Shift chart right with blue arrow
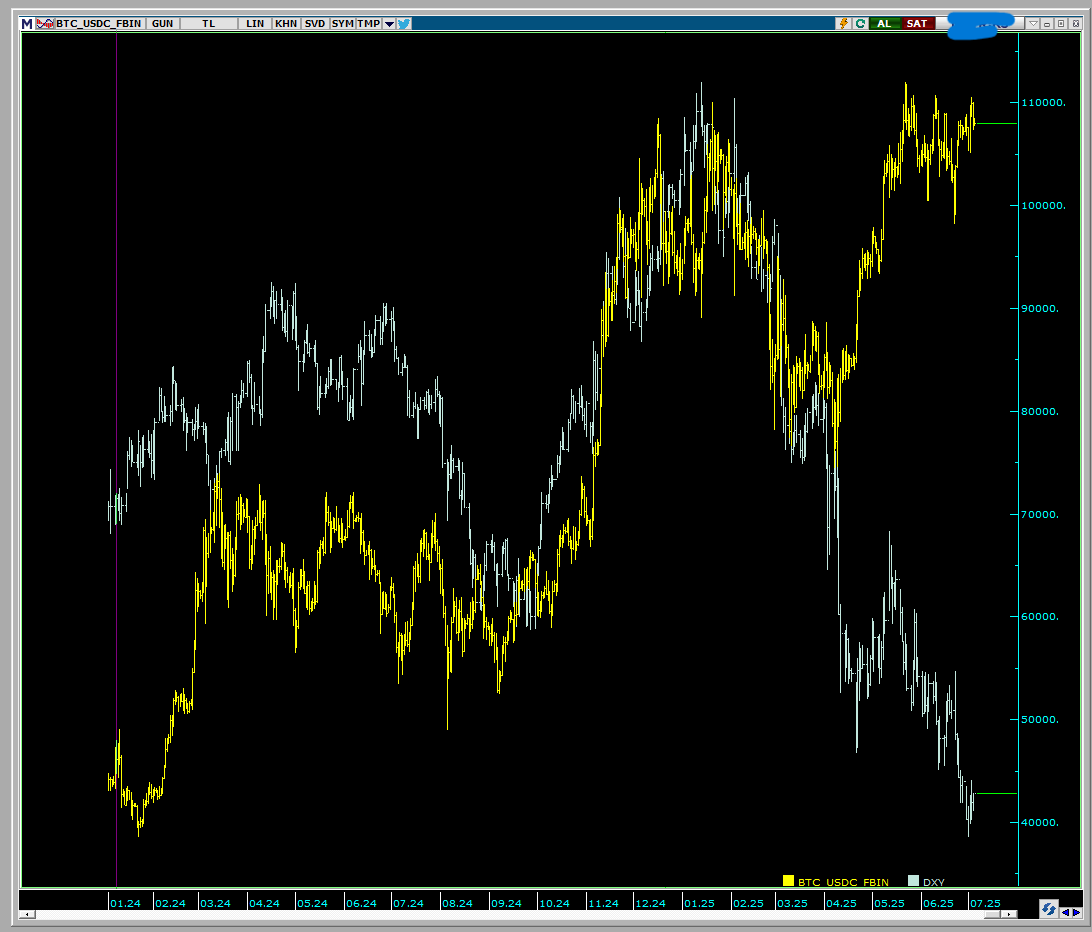1092x932 pixels. [1075, 911]
